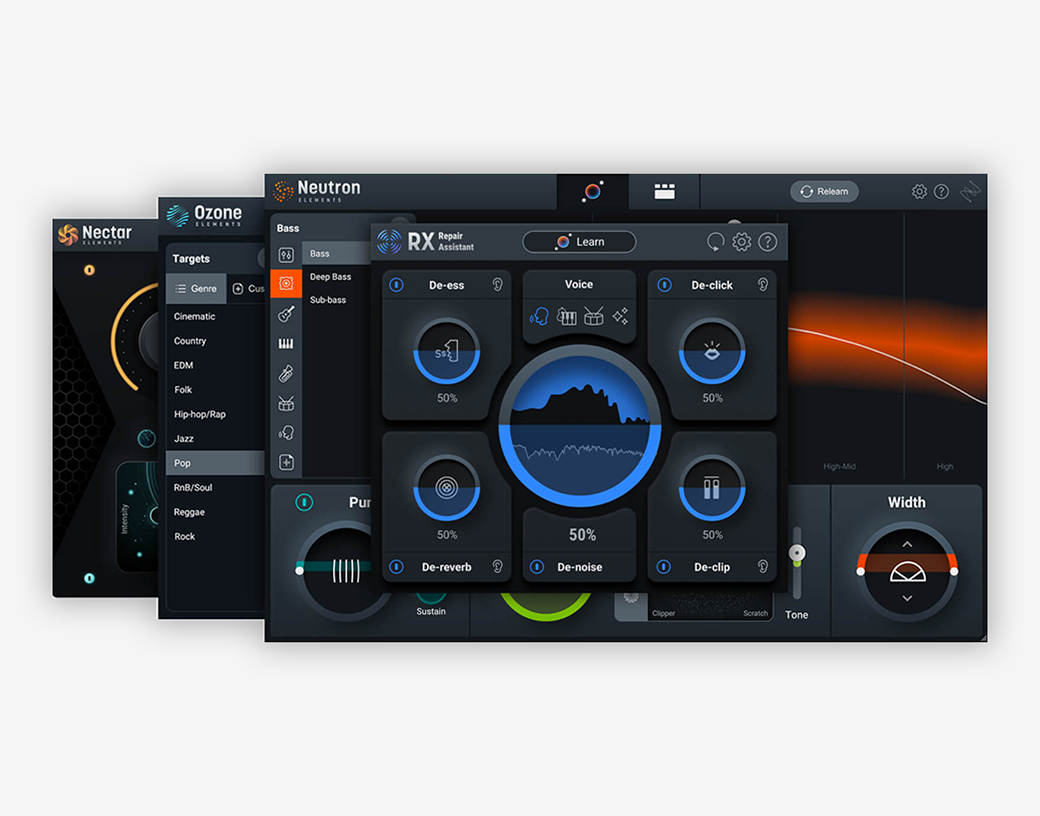Viewport: 1040px width, 816px height.
Task: Click Relearn button in Neutron
Action: [824, 192]
